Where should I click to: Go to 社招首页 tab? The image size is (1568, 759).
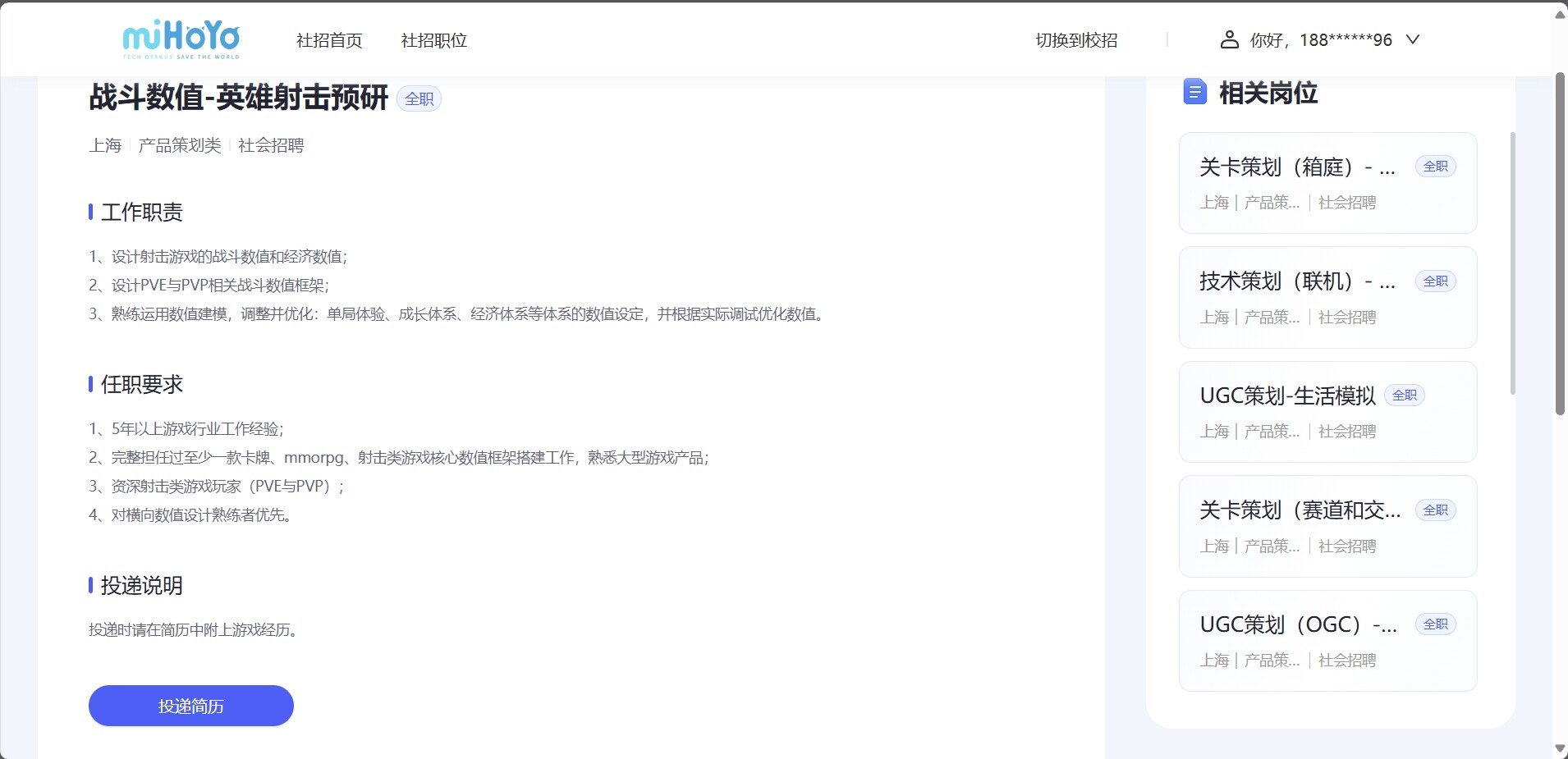coord(329,40)
